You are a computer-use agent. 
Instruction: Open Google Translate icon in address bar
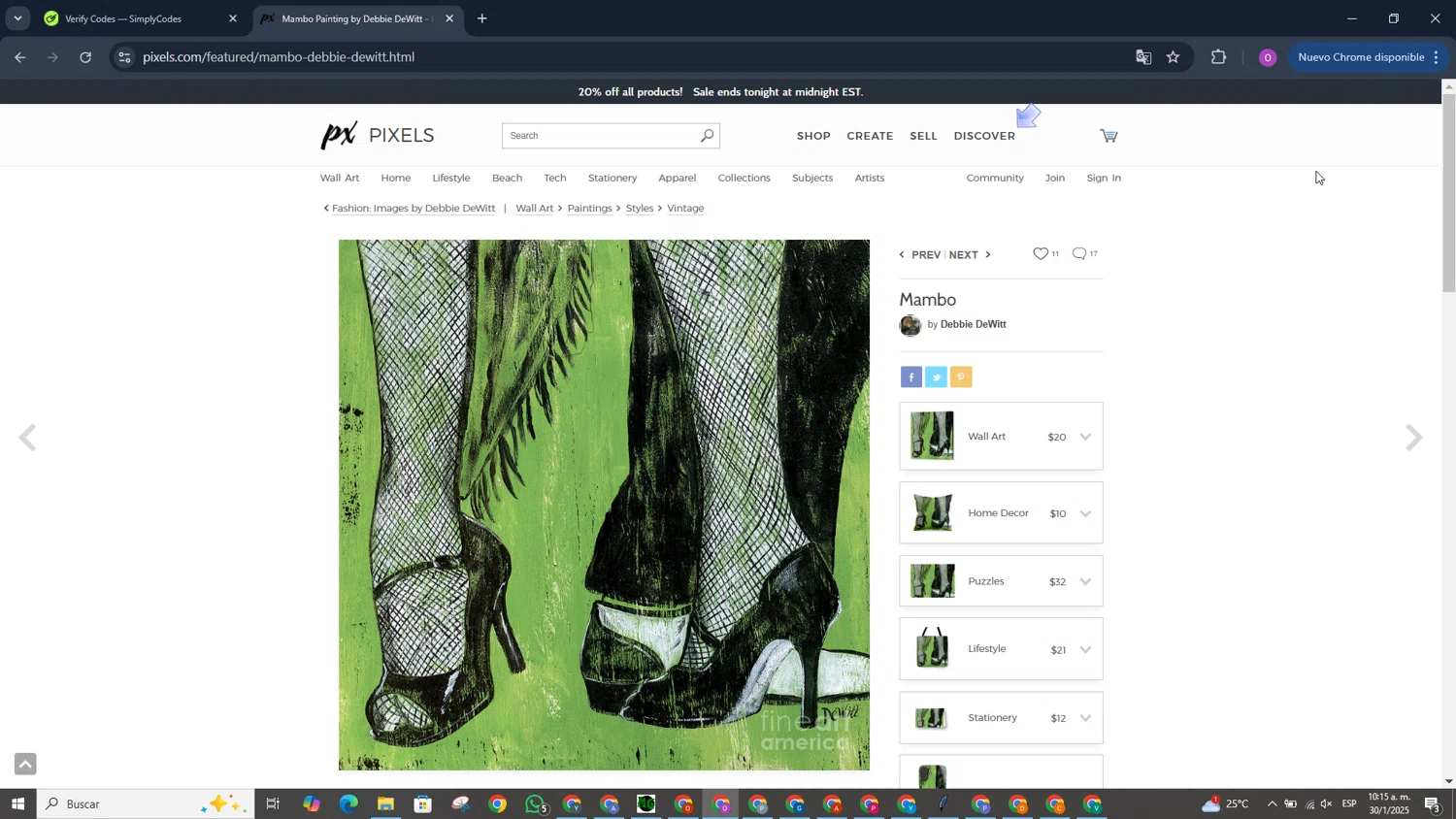[1143, 57]
